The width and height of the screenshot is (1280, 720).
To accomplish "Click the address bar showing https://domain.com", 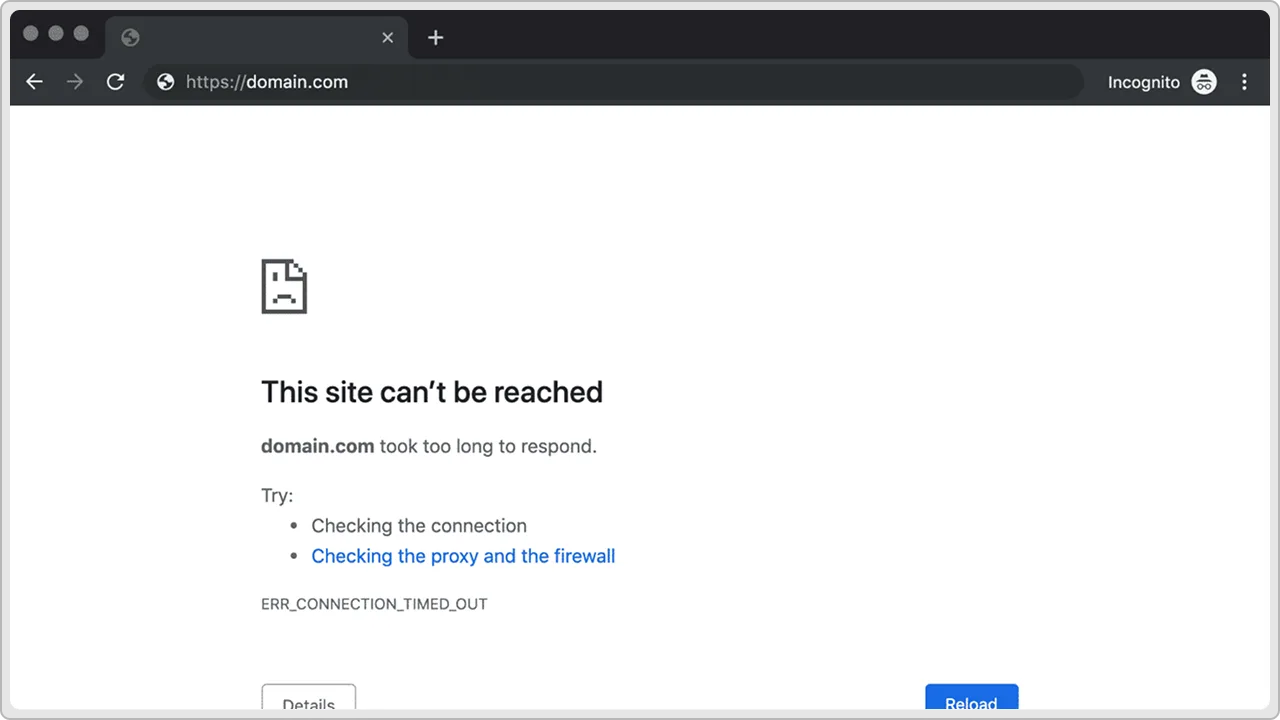I will click(x=613, y=82).
